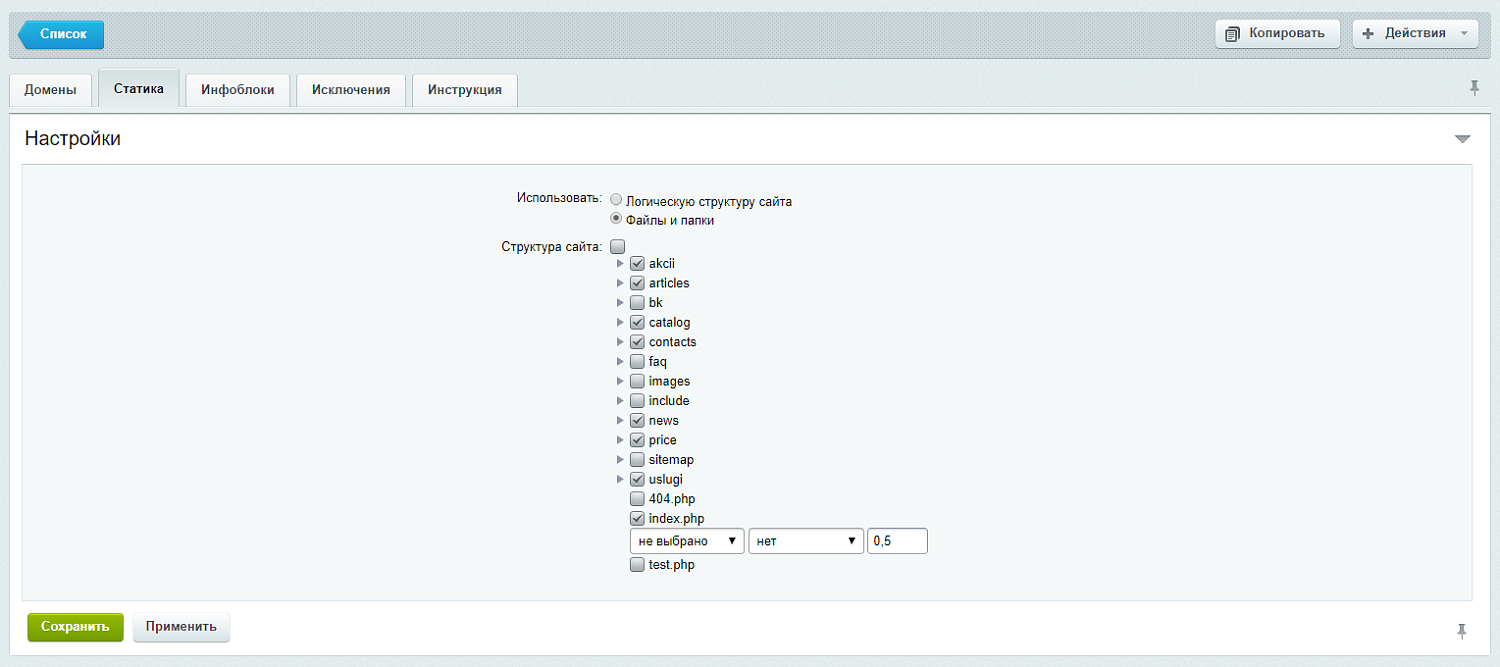The image size is (1500, 667).
Task: Expand the uslugi folder in the tree
Action: point(621,479)
